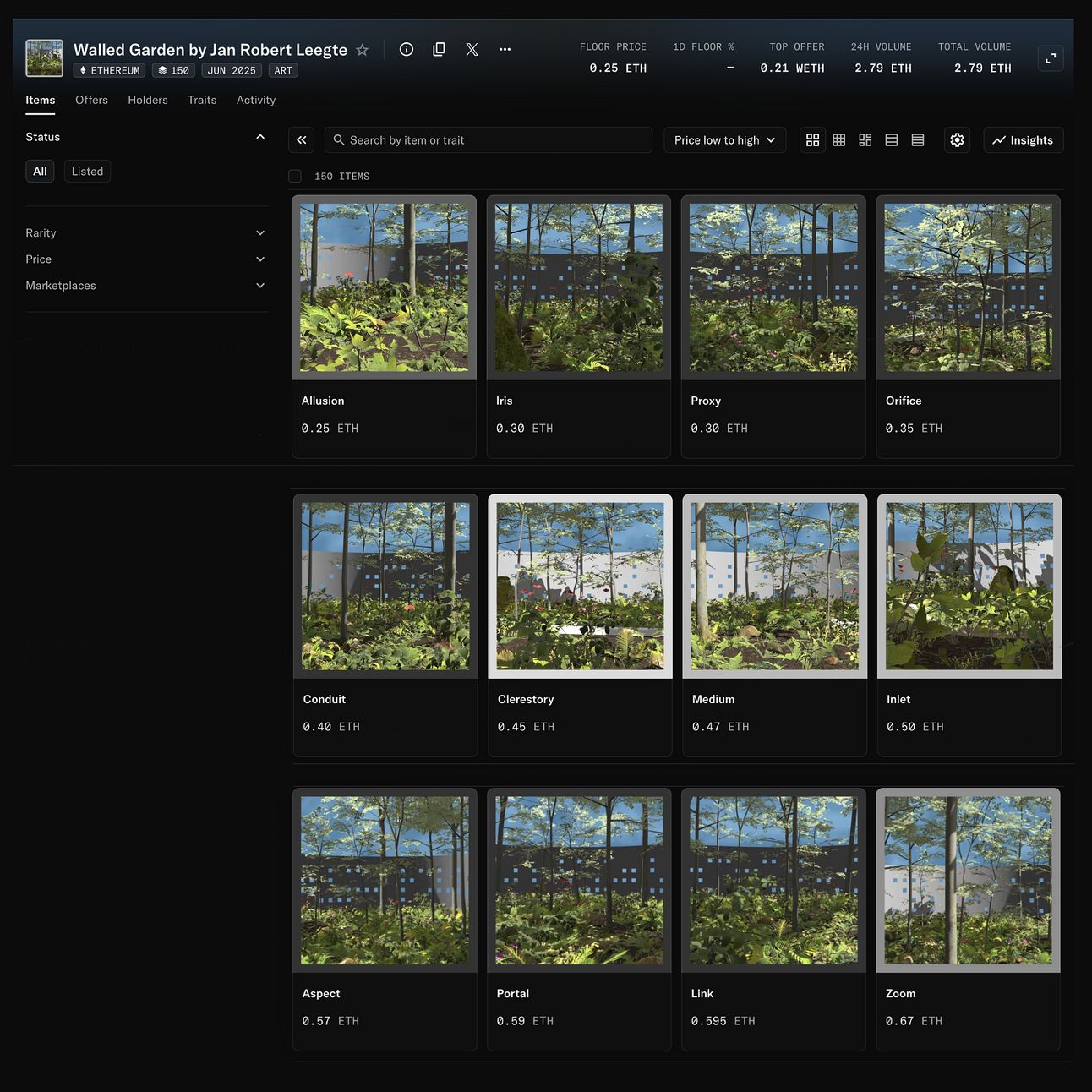The image size is (1092, 1092).
Task: Open the X (Twitter) share icon
Action: click(472, 50)
